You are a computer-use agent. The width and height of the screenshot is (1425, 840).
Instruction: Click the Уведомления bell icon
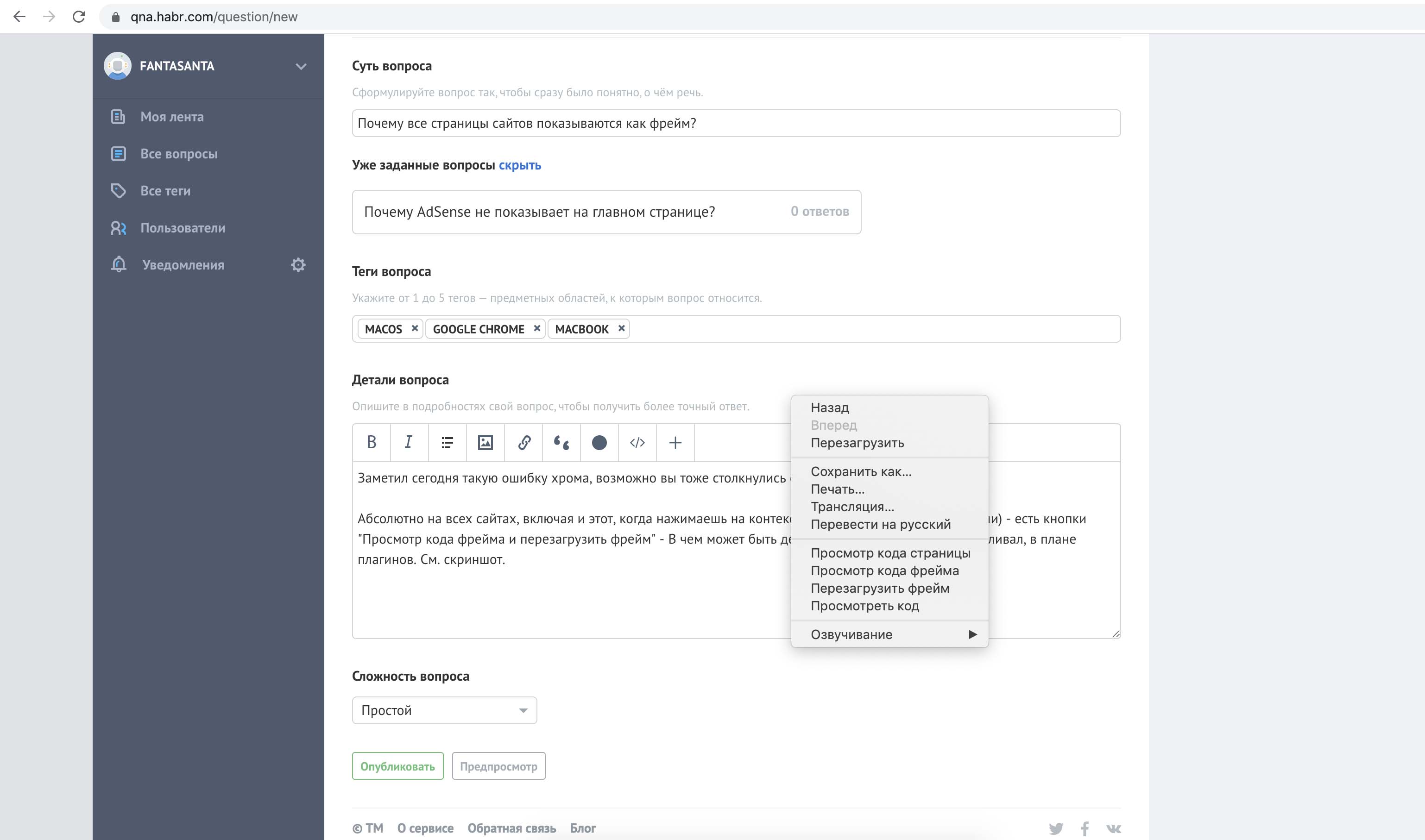[x=118, y=264]
